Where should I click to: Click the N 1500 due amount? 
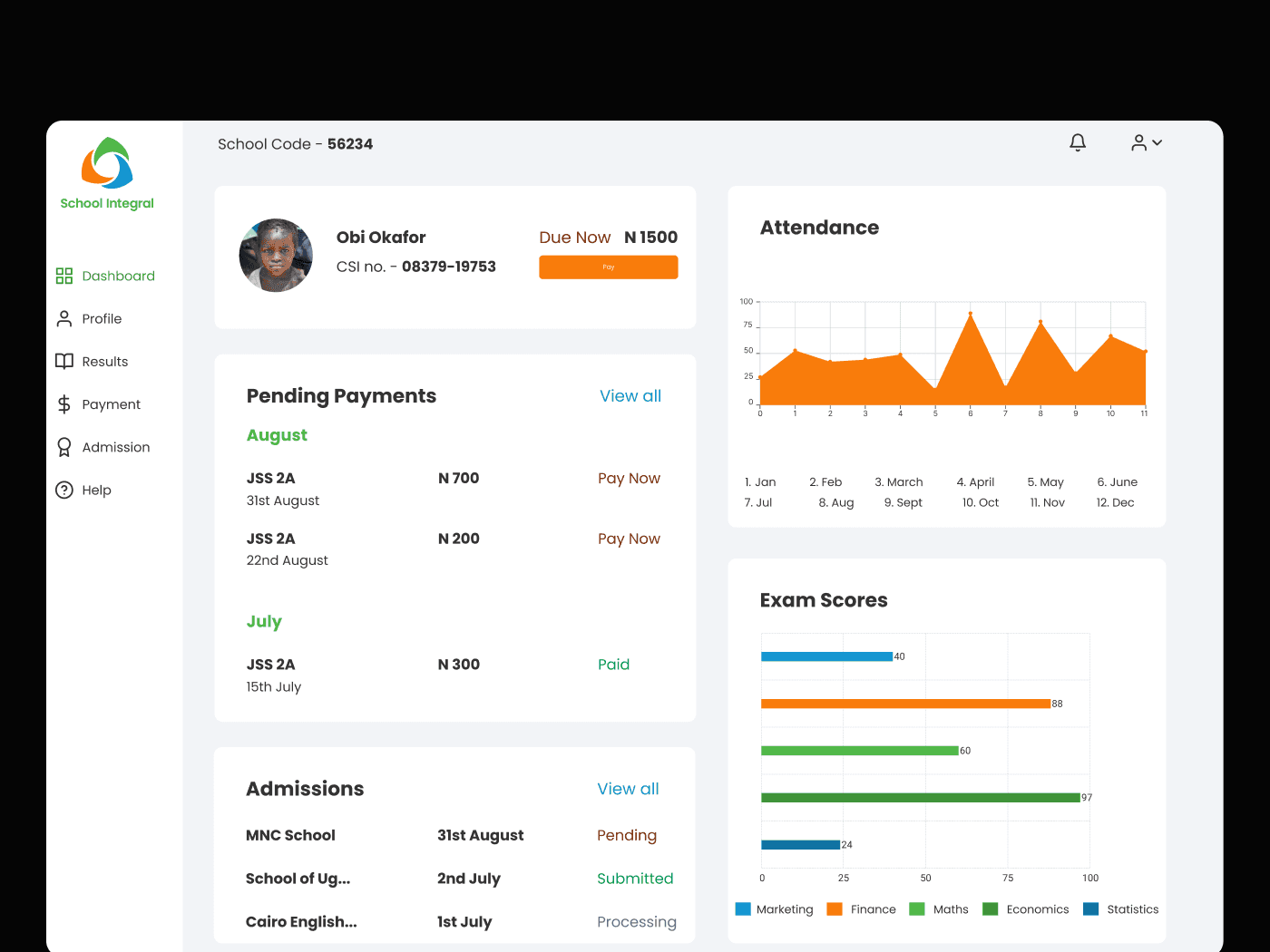(x=651, y=238)
